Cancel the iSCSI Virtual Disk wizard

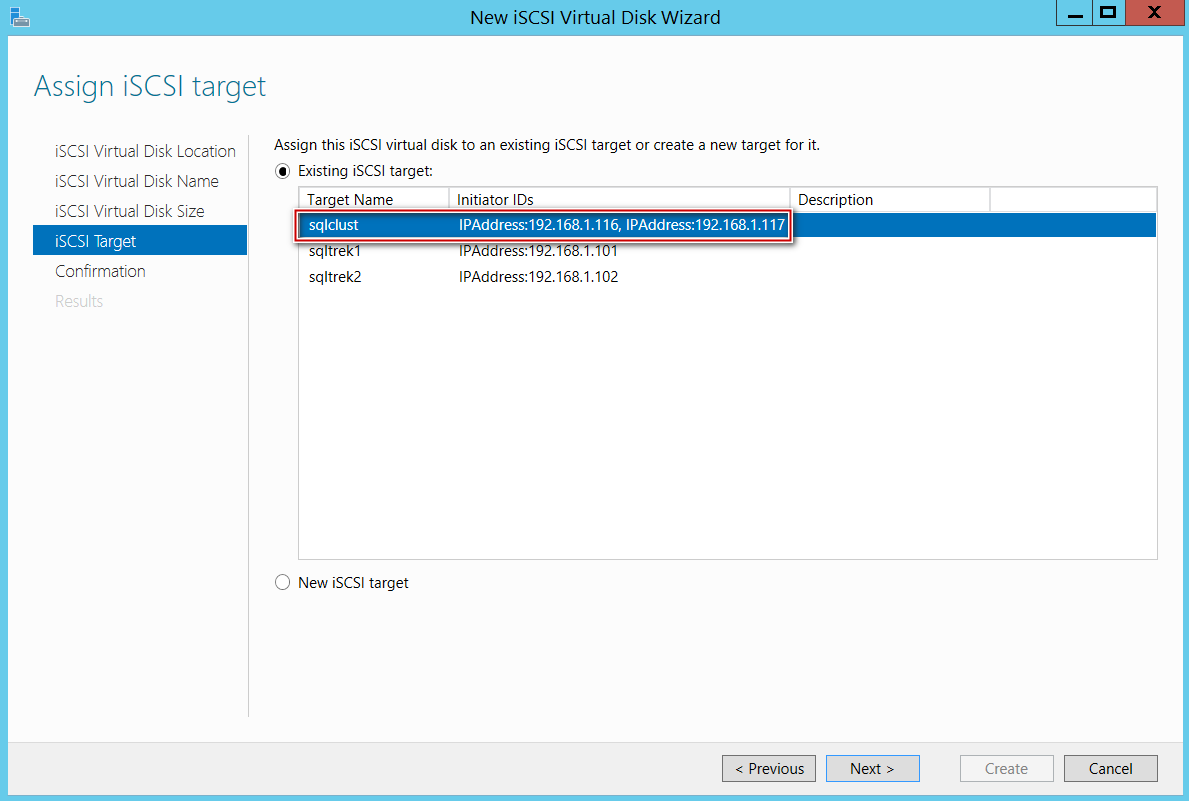click(1110, 769)
